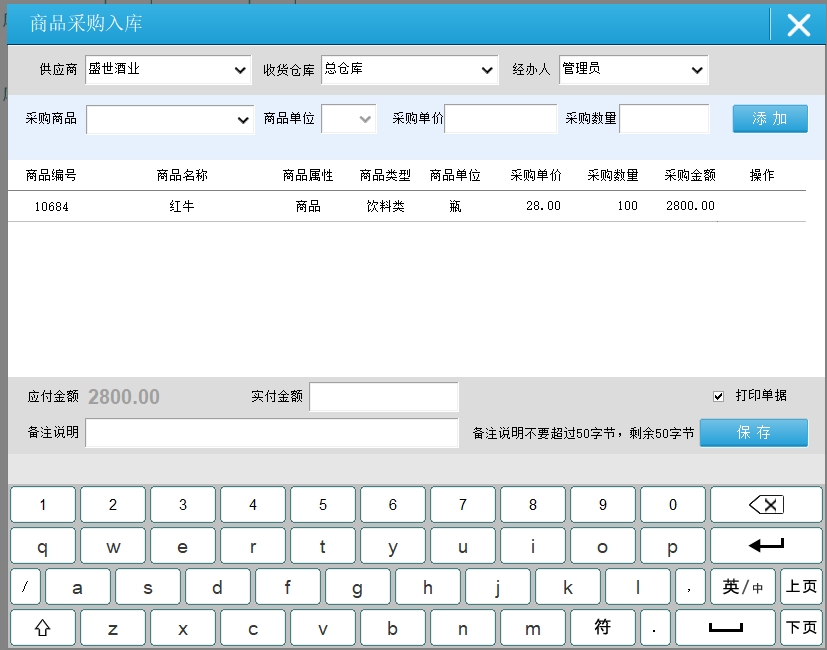The image size is (827, 650).
Task: Open the 经办人 handler dropdown
Action: 633,70
